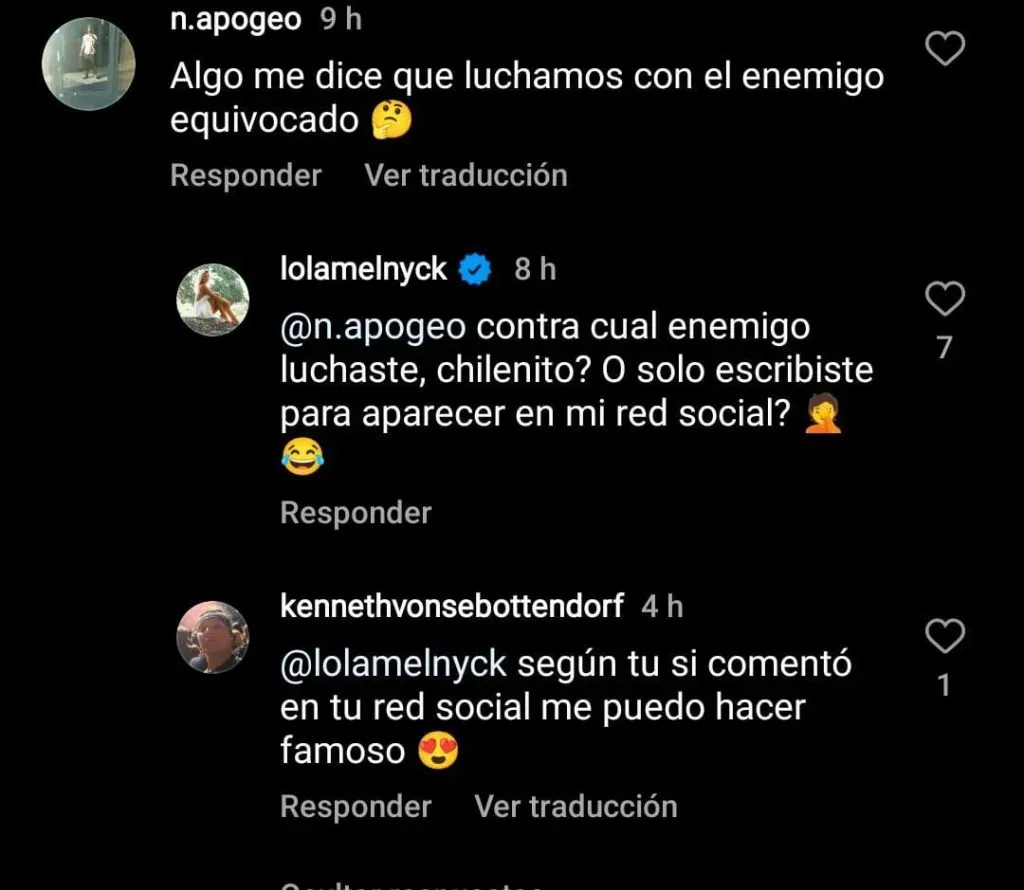View translation of kennethvonsebottendorf's reply
1024x890 pixels.
tap(575, 806)
